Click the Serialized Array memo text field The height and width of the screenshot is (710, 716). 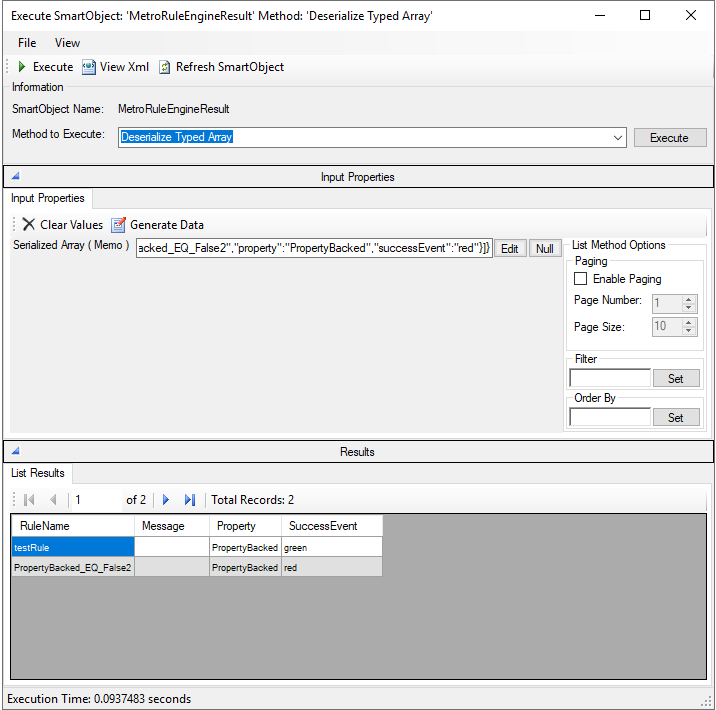coord(314,248)
